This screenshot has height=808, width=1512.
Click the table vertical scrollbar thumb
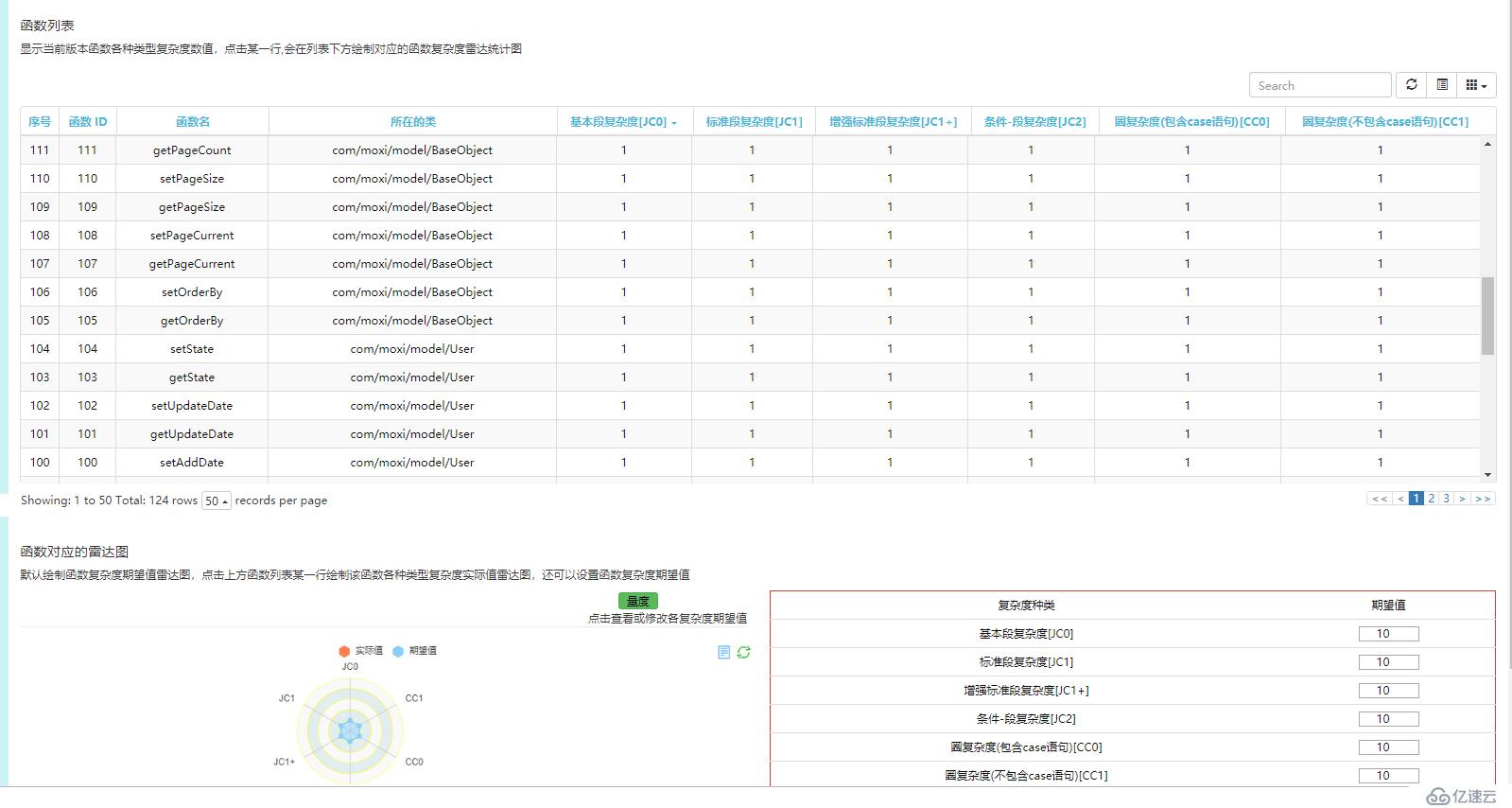pyautogui.click(x=1487, y=316)
